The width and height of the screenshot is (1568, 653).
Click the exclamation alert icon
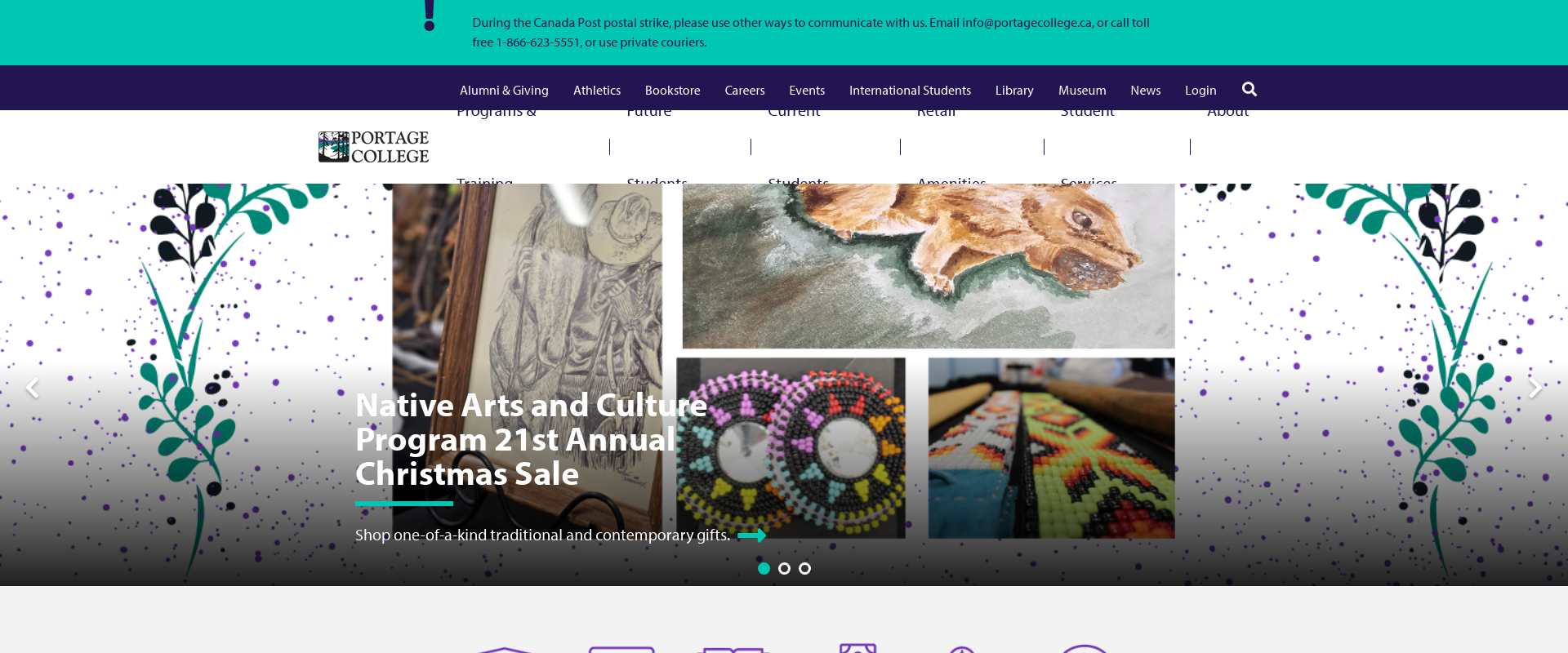pyautogui.click(x=430, y=16)
